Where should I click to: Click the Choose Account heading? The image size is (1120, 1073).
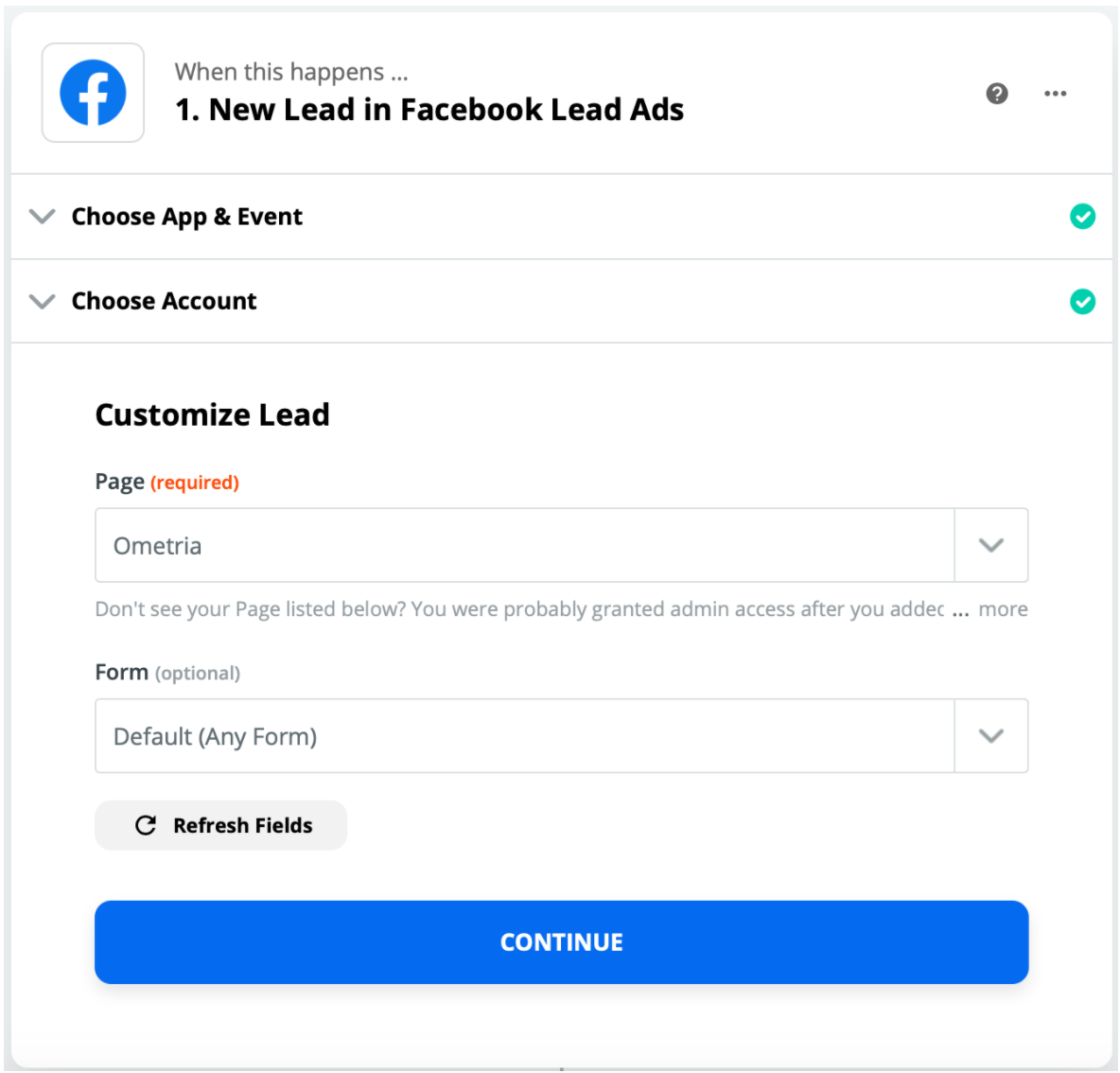pos(165,302)
